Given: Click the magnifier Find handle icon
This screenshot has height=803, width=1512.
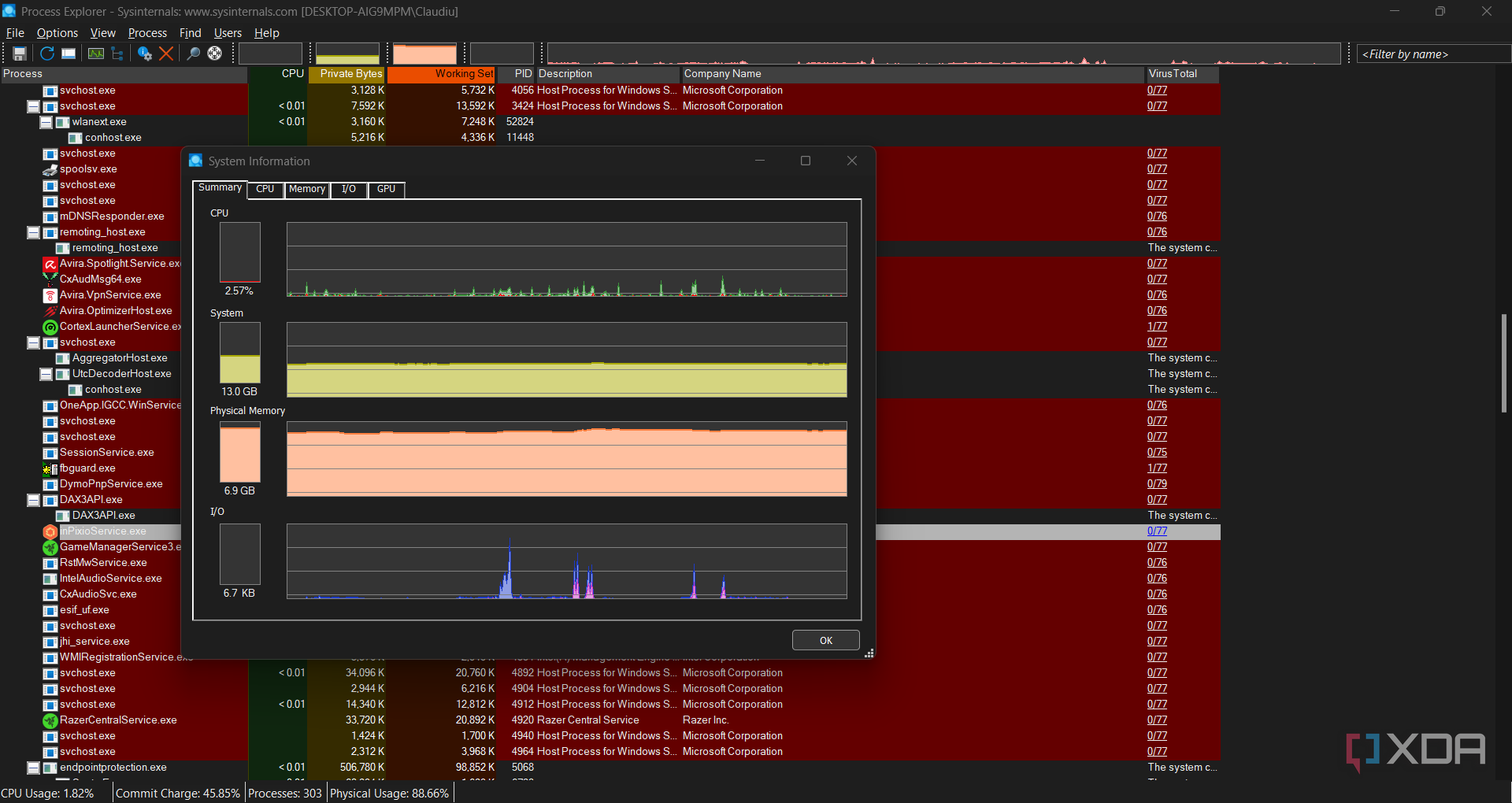Looking at the screenshot, I should point(193,54).
